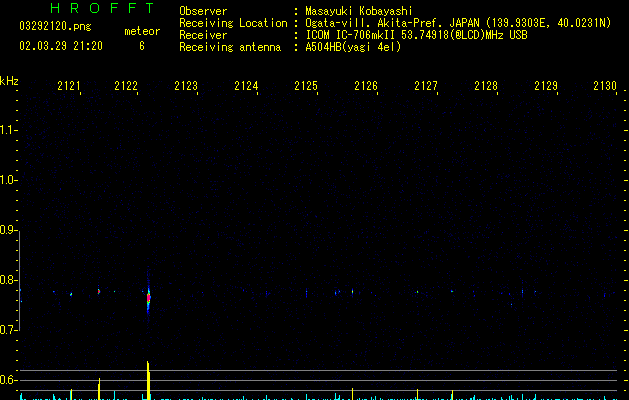The height and width of the screenshot is (400, 629).
Task: Click the bright red meteor echo after 2122
Action: point(148,298)
